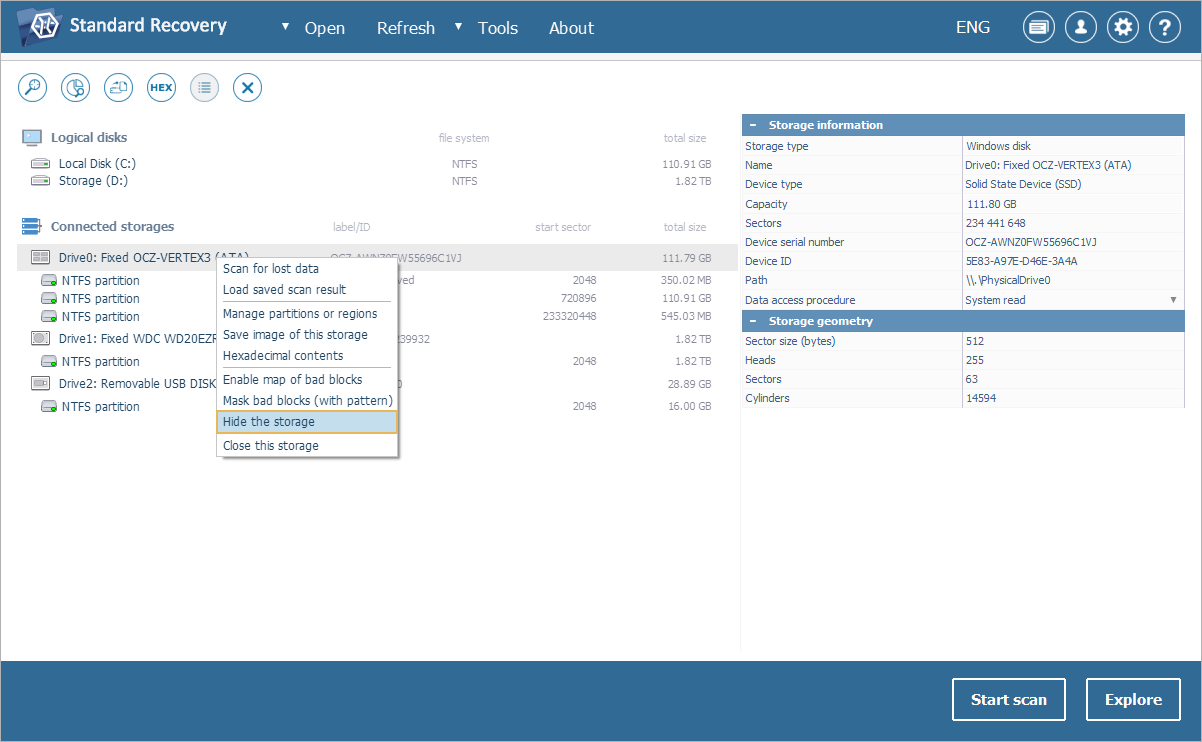The image size is (1202, 742).
Task: Open the log/messages icon in header
Action: click(x=1038, y=28)
